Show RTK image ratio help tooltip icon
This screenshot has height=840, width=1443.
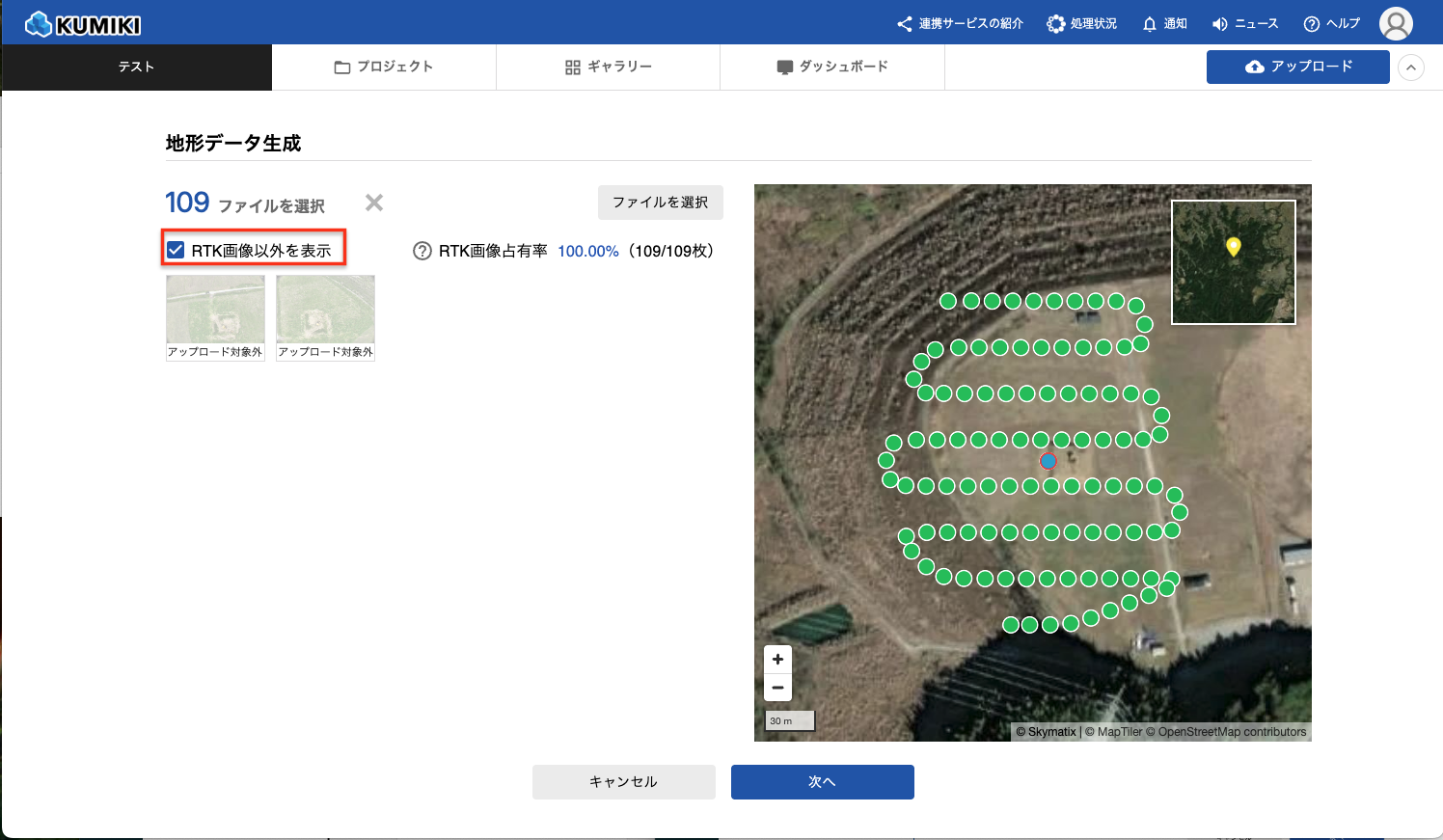click(422, 251)
